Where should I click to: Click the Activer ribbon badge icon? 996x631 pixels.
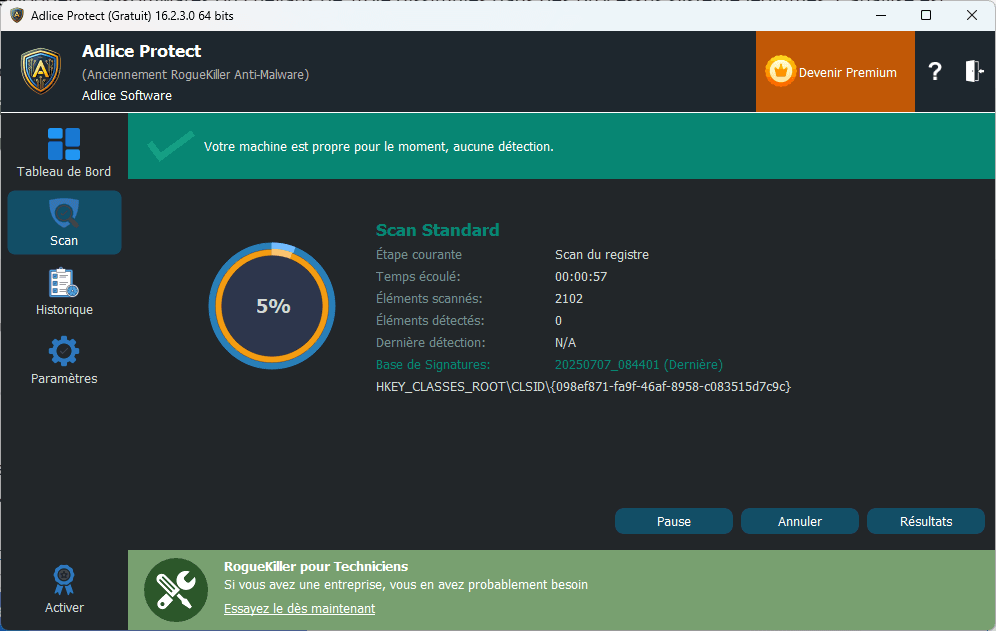(x=64, y=580)
